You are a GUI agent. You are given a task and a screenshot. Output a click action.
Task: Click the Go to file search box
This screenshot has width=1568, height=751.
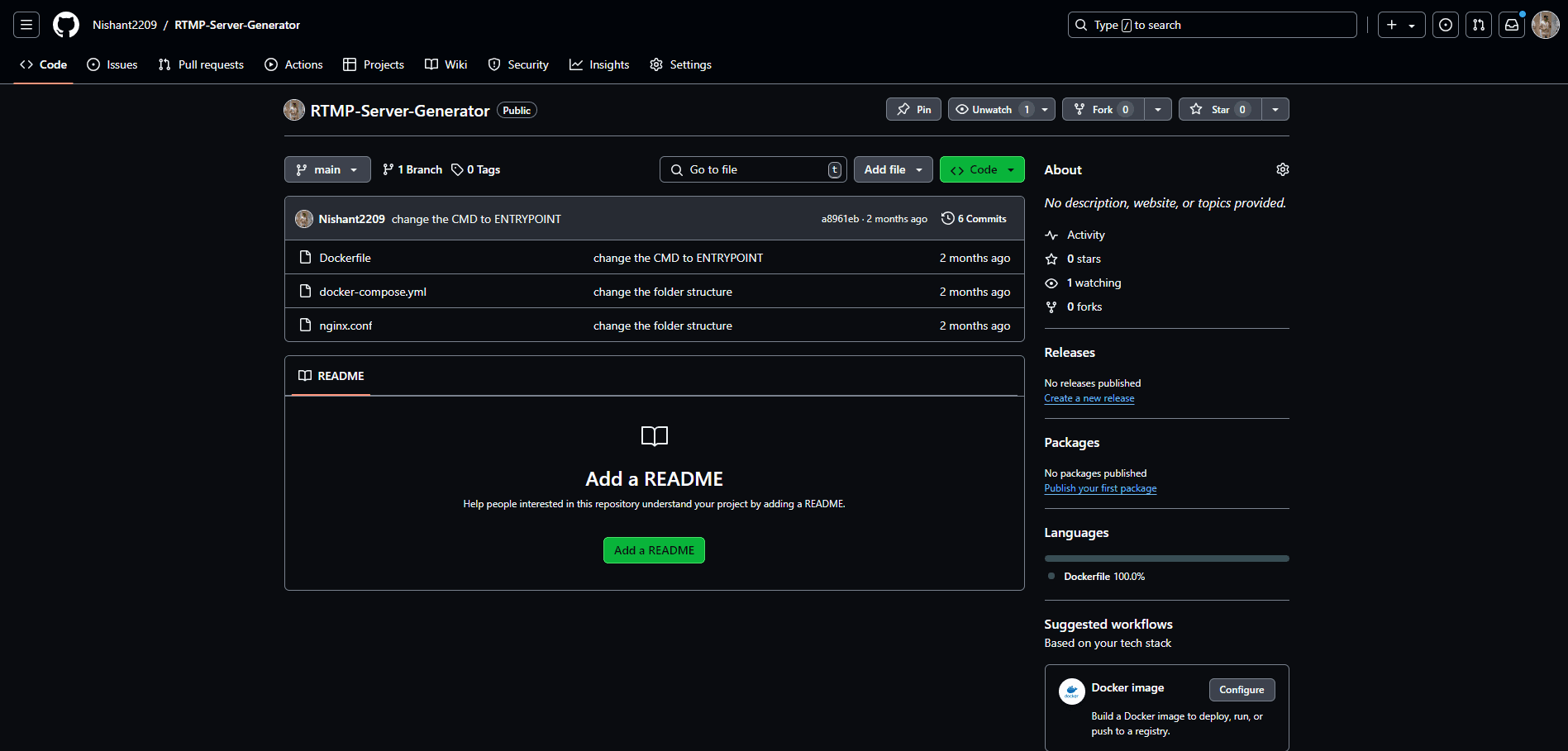753,169
